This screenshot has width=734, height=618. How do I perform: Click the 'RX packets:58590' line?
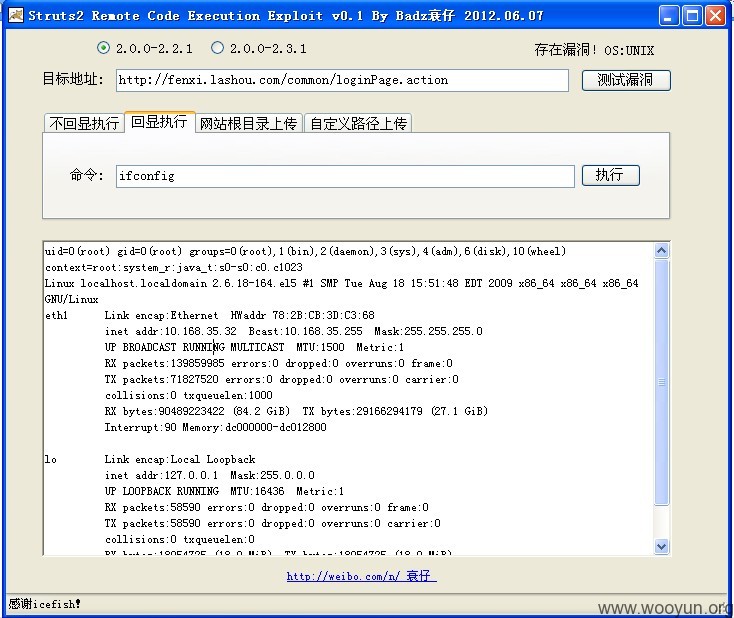(266, 507)
